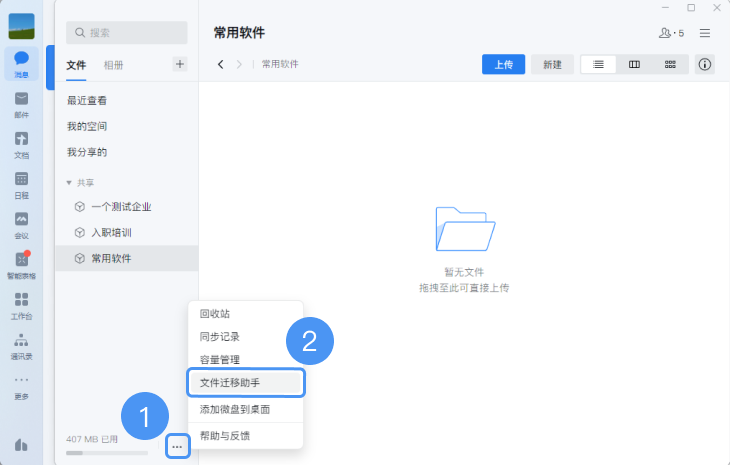Open 工作台 workbench icon in sidebar
The height and width of the screenshot is (465, 730).
[x=21, y=303]
